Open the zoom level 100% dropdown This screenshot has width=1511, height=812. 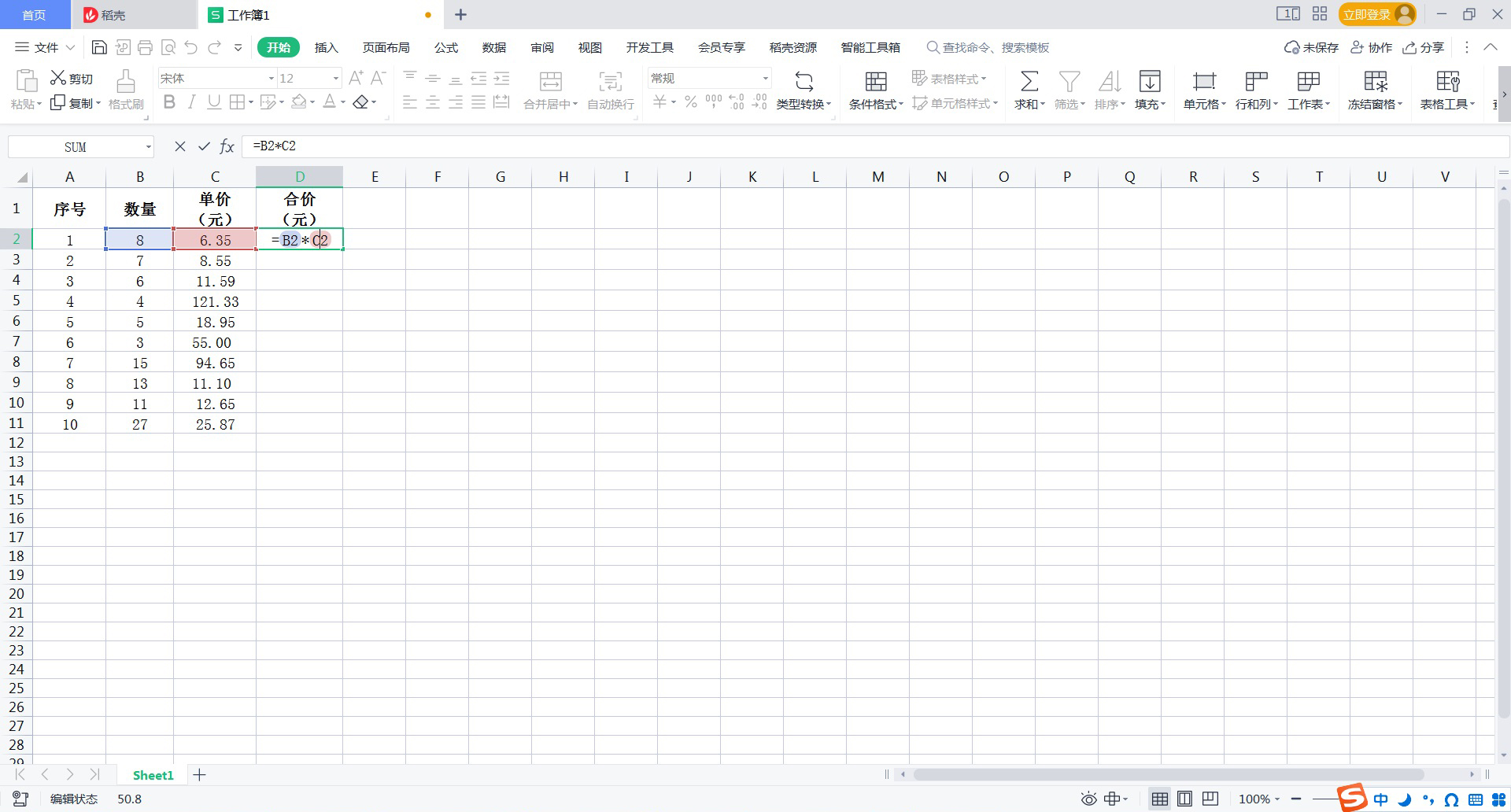(x=1259, y=799)
